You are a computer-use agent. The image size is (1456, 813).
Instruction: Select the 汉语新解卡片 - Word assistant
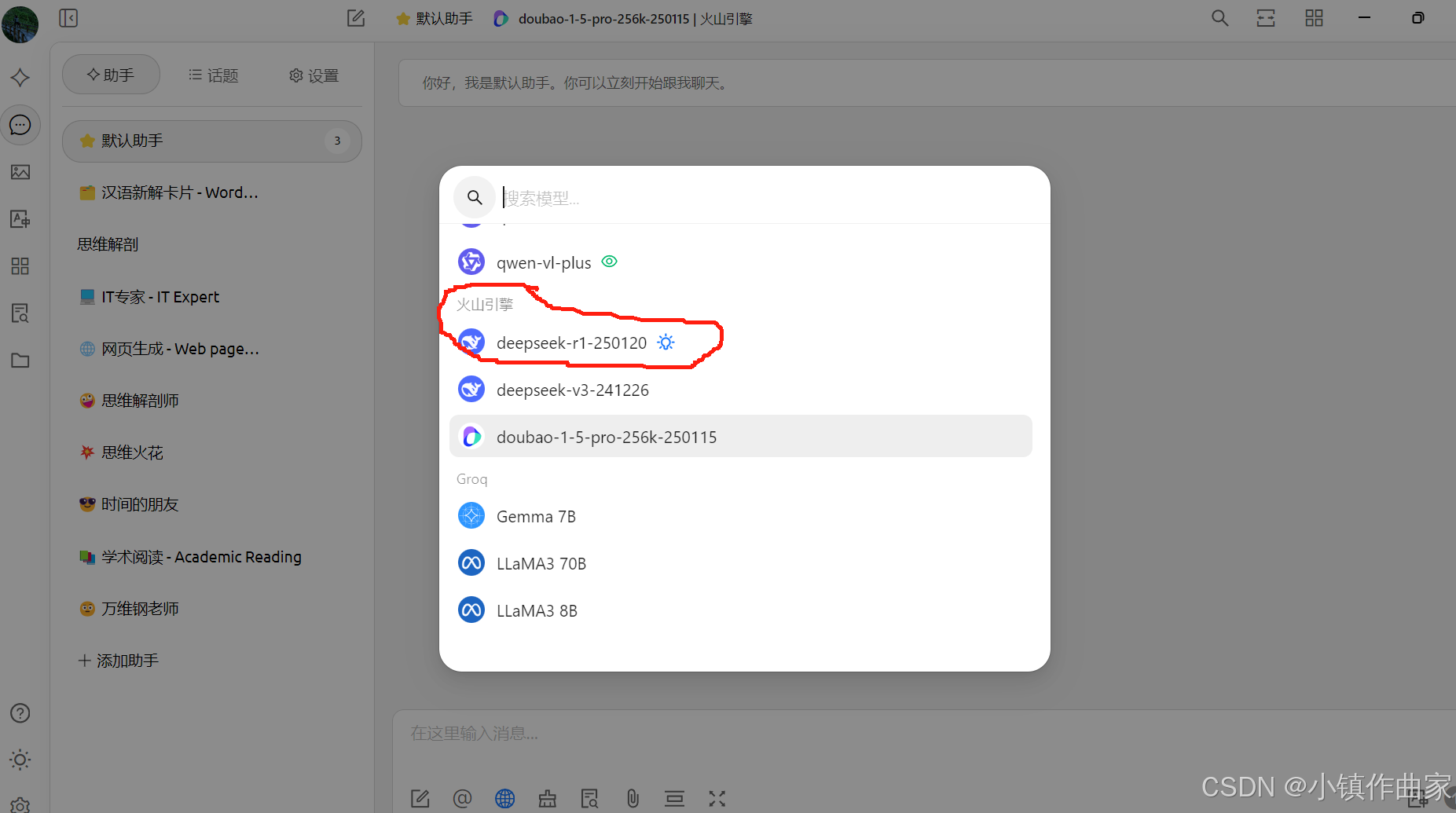pos(212,193)
